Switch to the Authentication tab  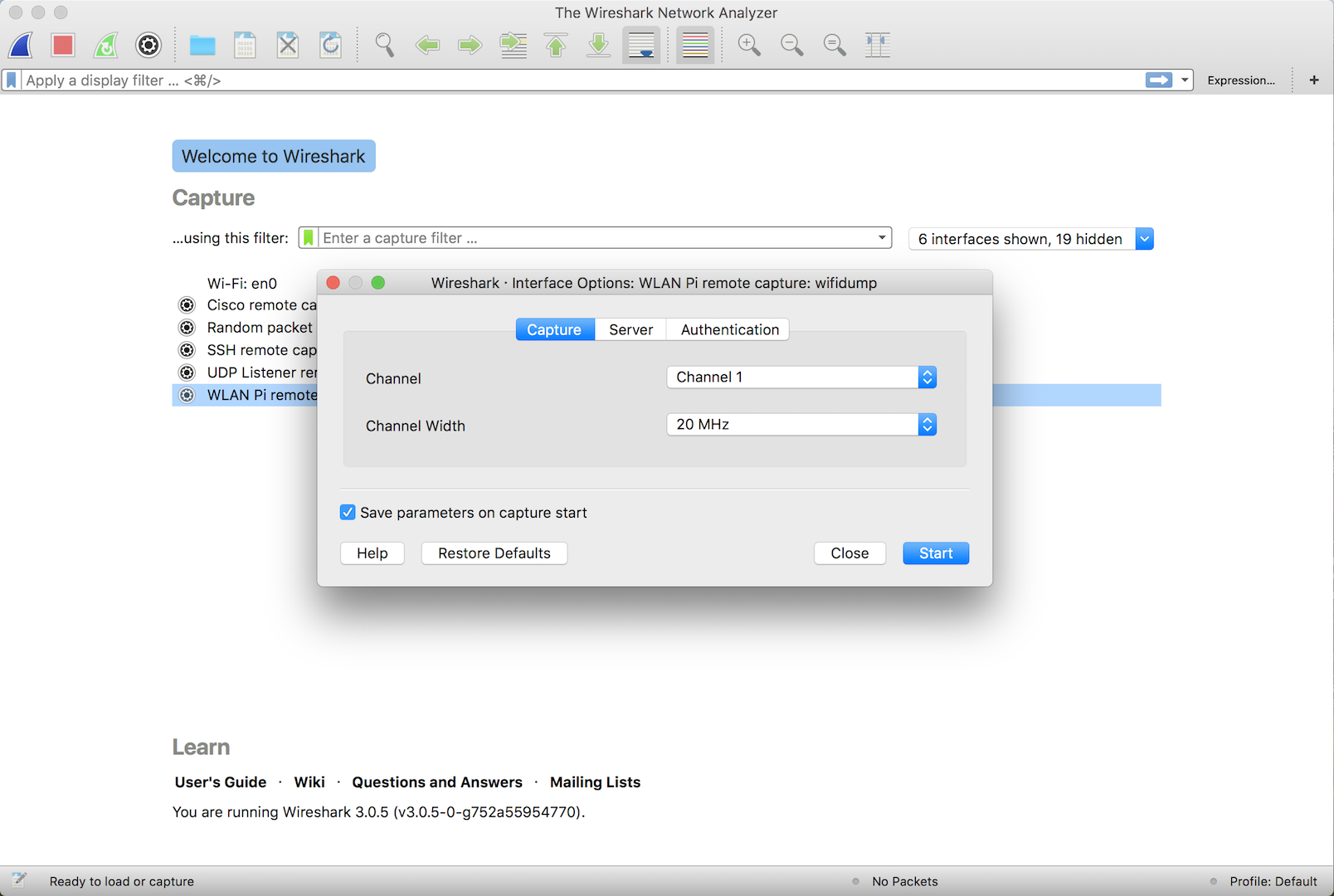pos(729,329)
